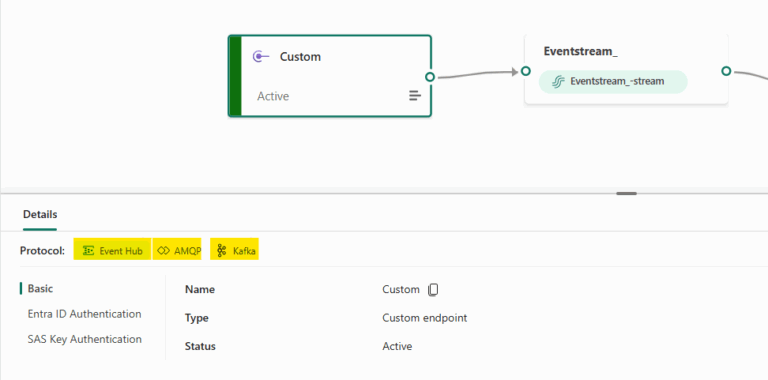Click the Kafka icon
The image size is (768, 380).
coord(221,251)
